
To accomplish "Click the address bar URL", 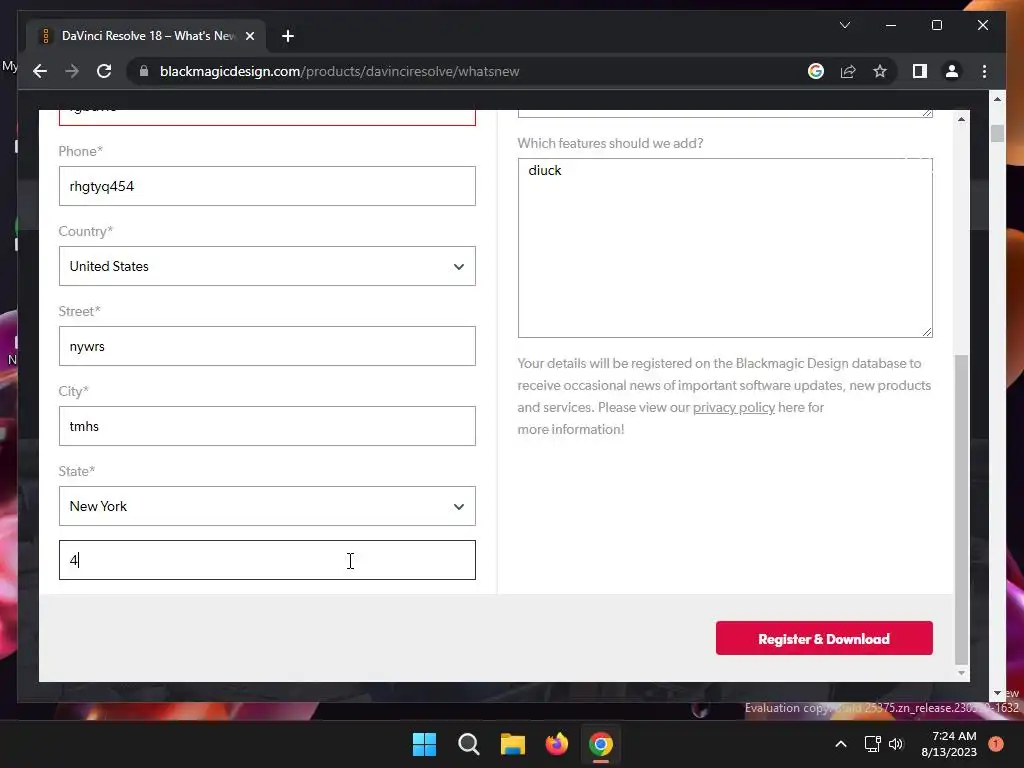I will click(340, 71).
